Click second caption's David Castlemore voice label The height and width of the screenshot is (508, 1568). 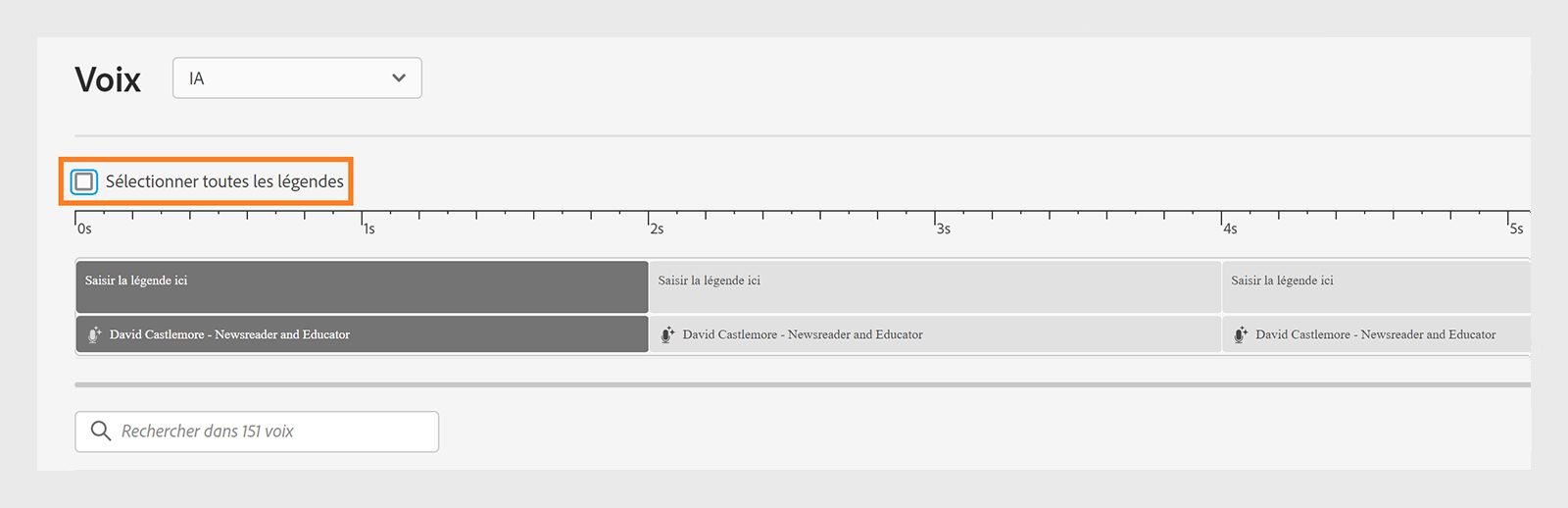(x=803, y=334)
